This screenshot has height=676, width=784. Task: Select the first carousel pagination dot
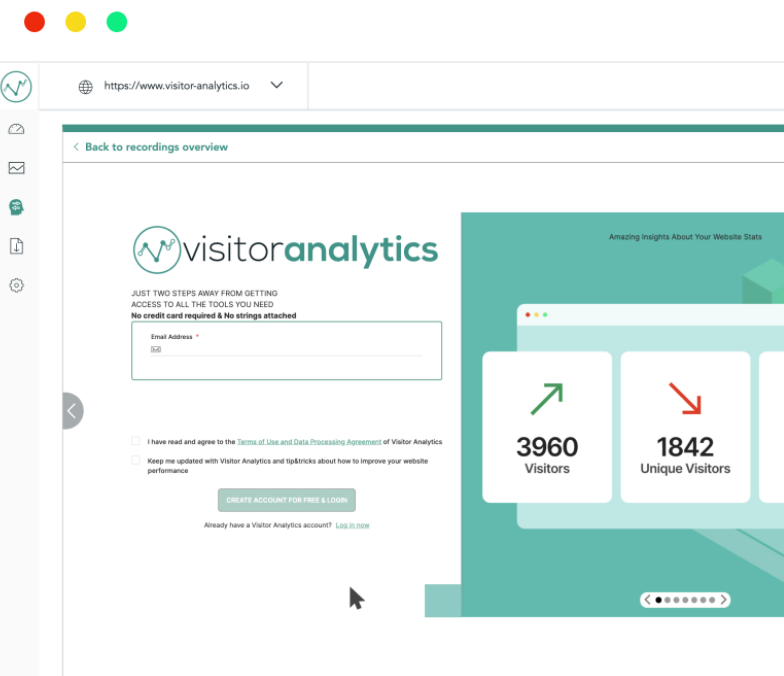pos(658,600)
